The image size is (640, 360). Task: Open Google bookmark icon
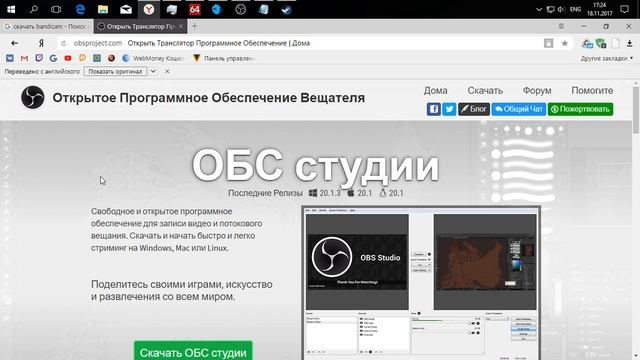click(53, 58)
